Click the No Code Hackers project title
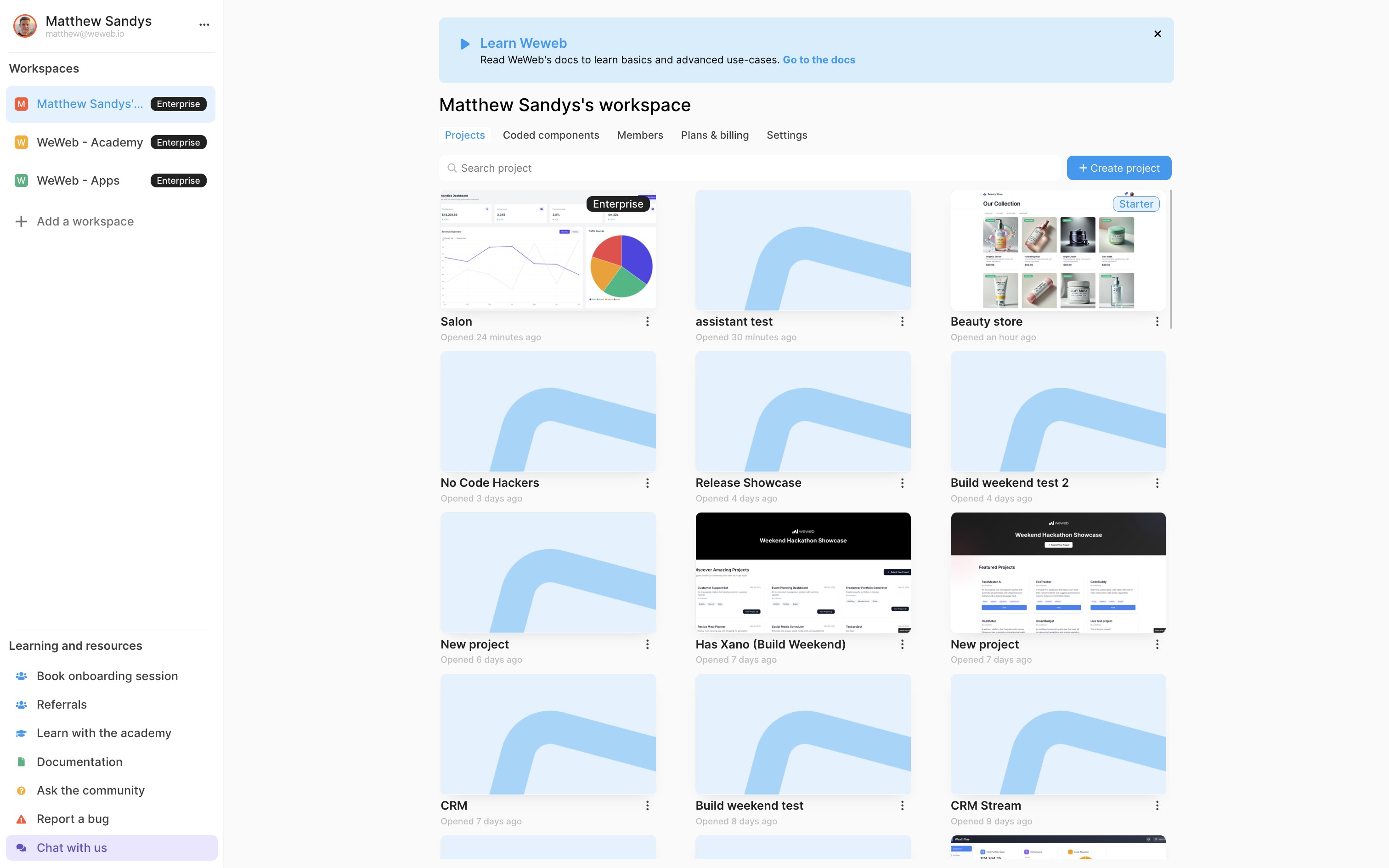 click(490, 483)
